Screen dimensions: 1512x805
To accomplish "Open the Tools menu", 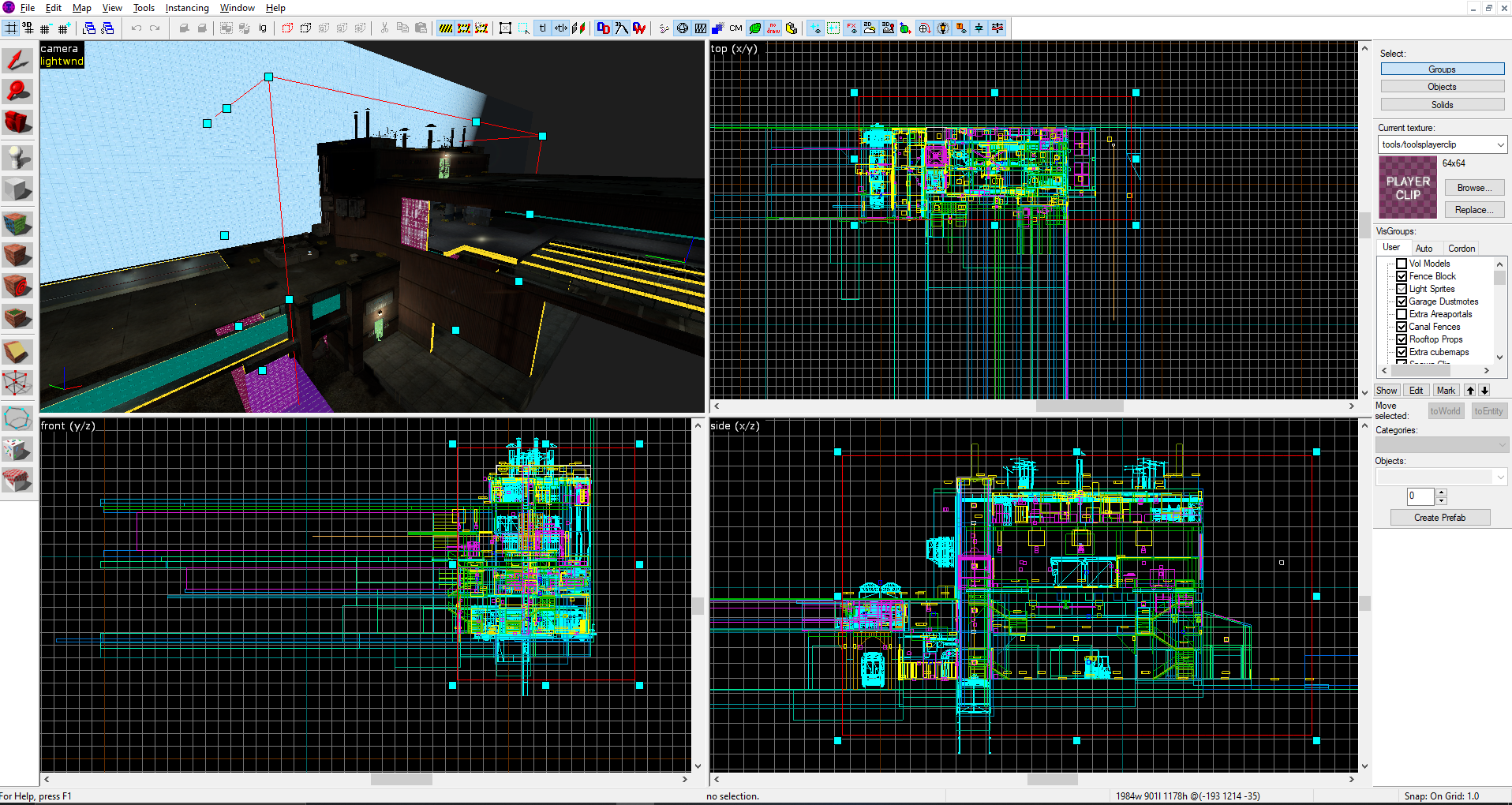I will tap(144, 8).
